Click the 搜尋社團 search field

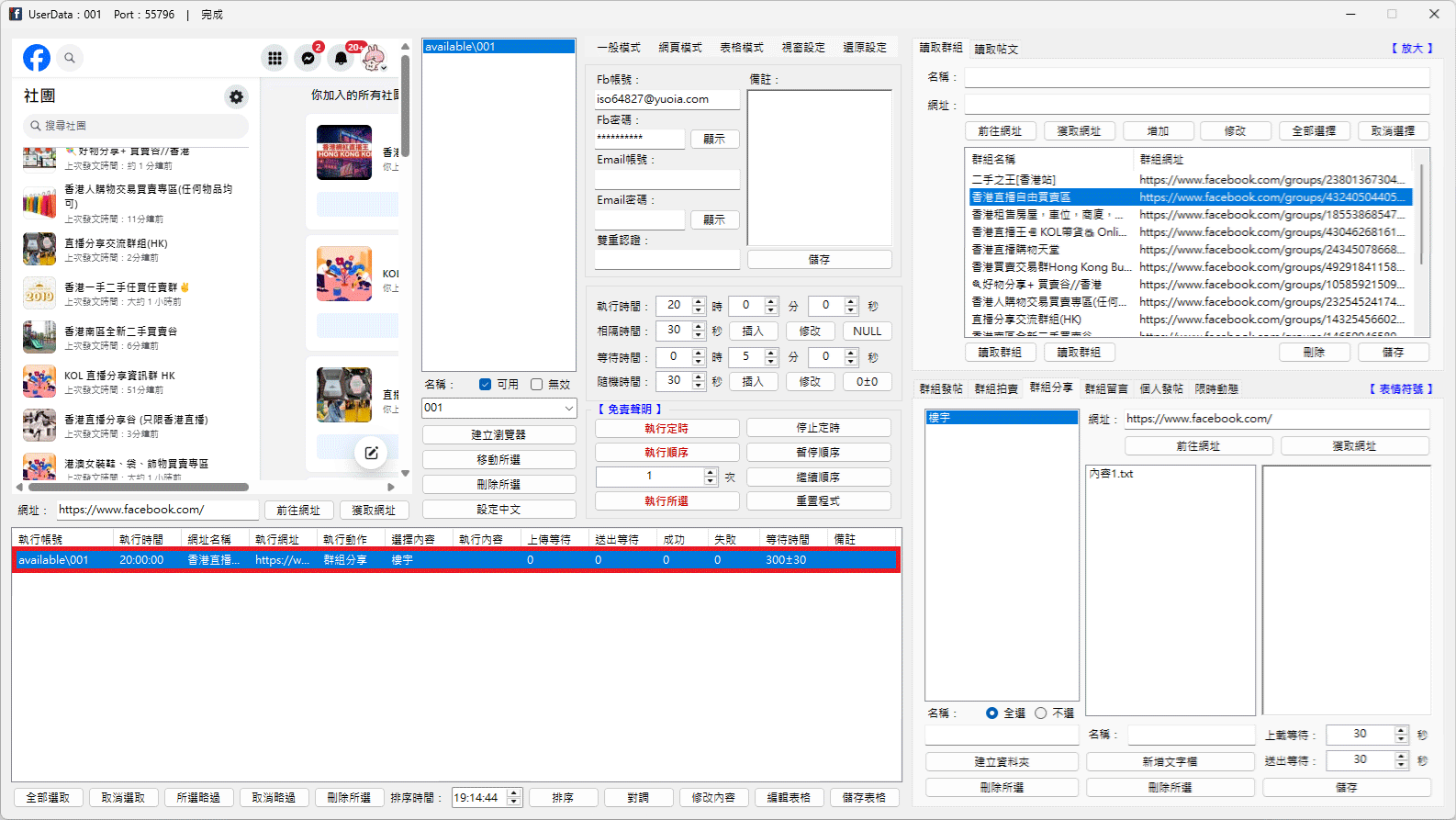[135, 126]
